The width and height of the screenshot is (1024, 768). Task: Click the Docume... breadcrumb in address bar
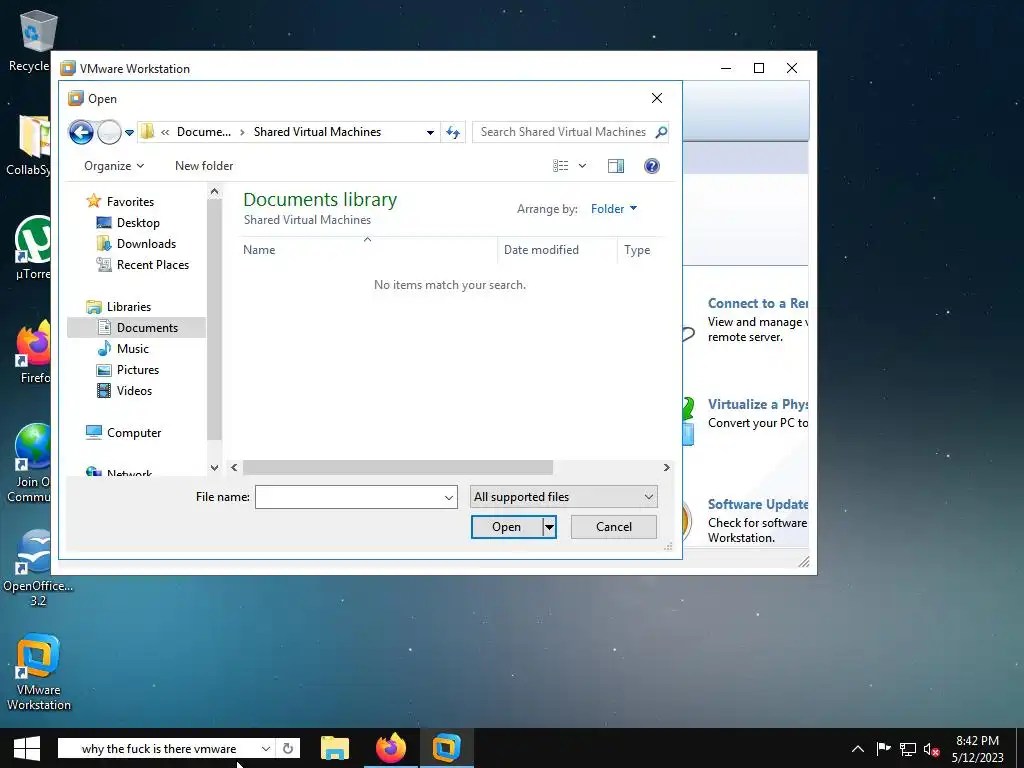(204, 132)
